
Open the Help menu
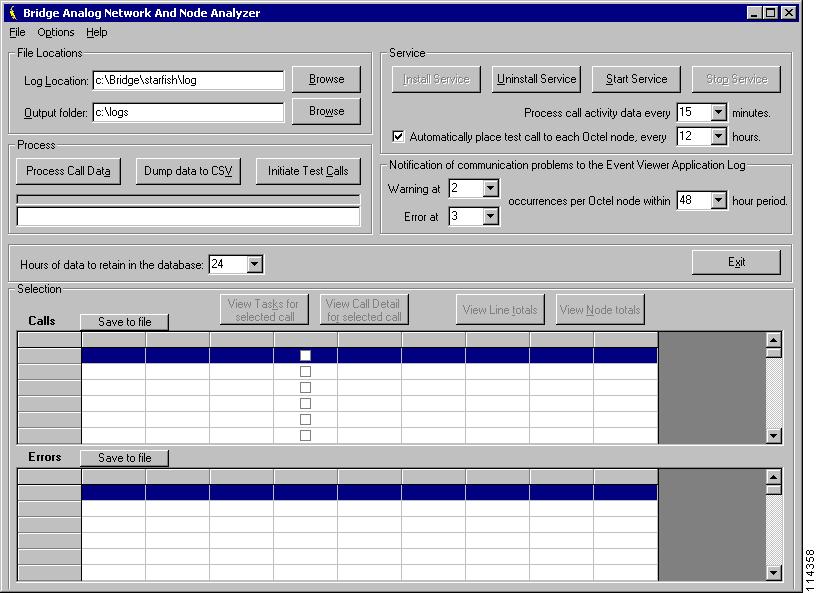pos(97,32)
